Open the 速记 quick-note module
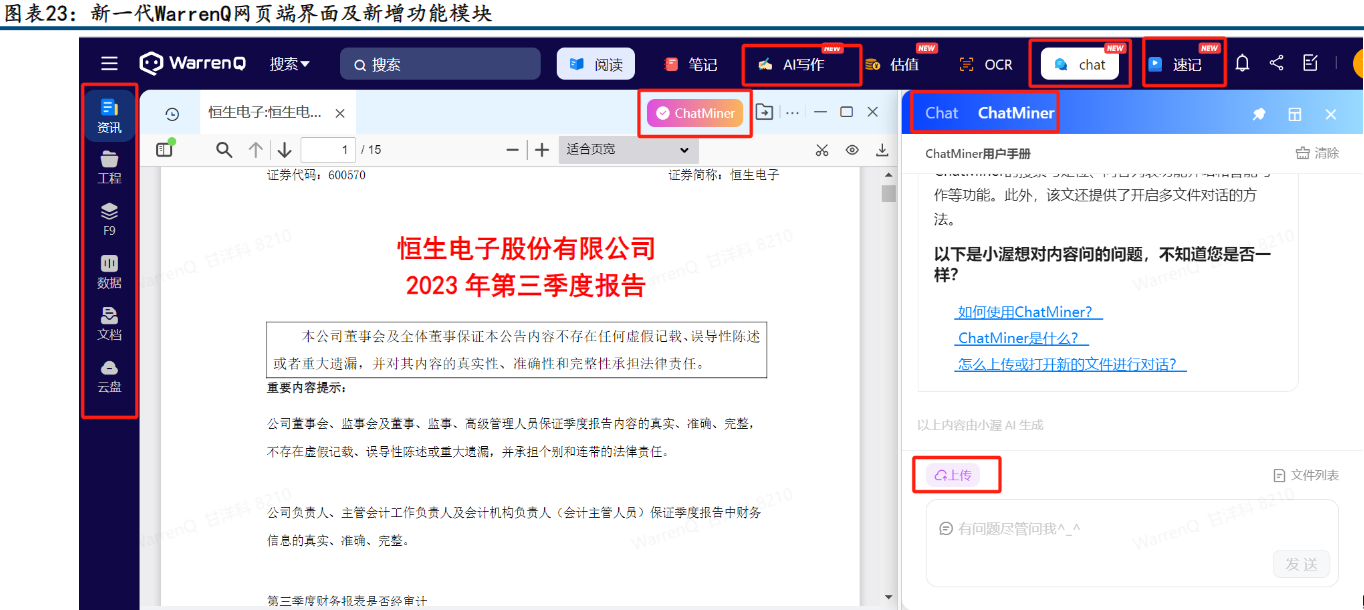The height and width of the screenshot is (610, 1364). click(x=1175, y=64)
